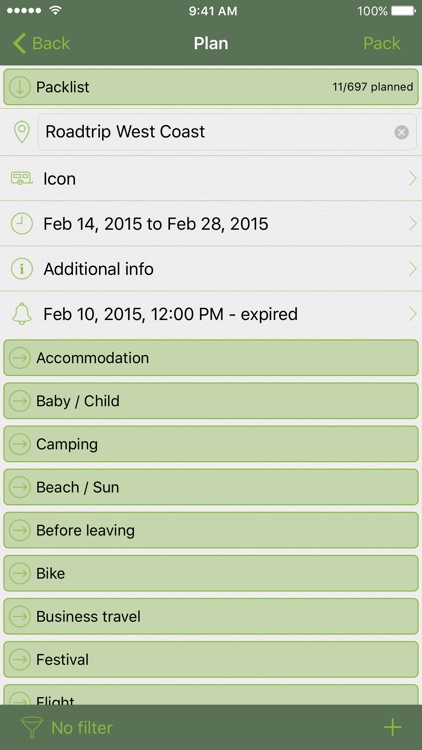Screen dimensions: 422x750
Task: Tap the caravan trip icon
Action: [x=22, y=179]
